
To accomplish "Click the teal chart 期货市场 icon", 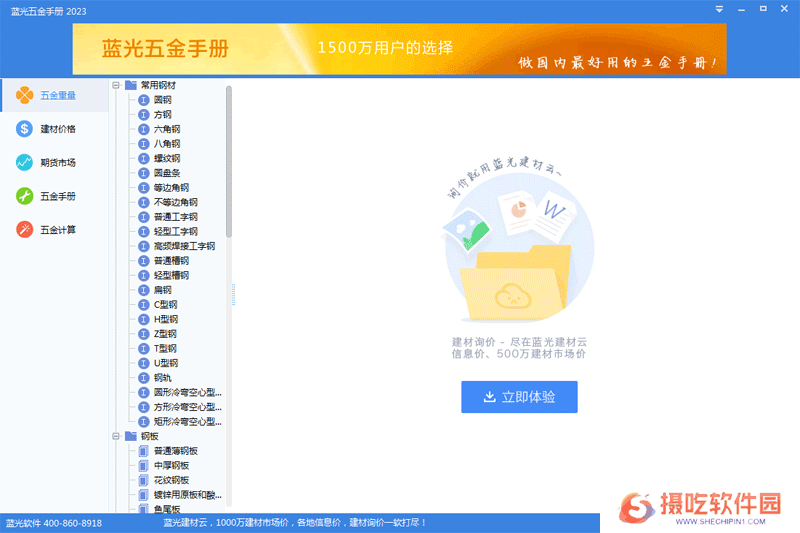I will point(24,163).
